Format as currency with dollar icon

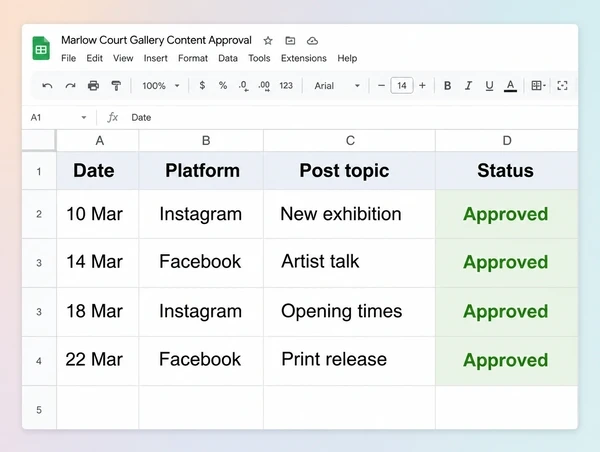click(202, 85)
